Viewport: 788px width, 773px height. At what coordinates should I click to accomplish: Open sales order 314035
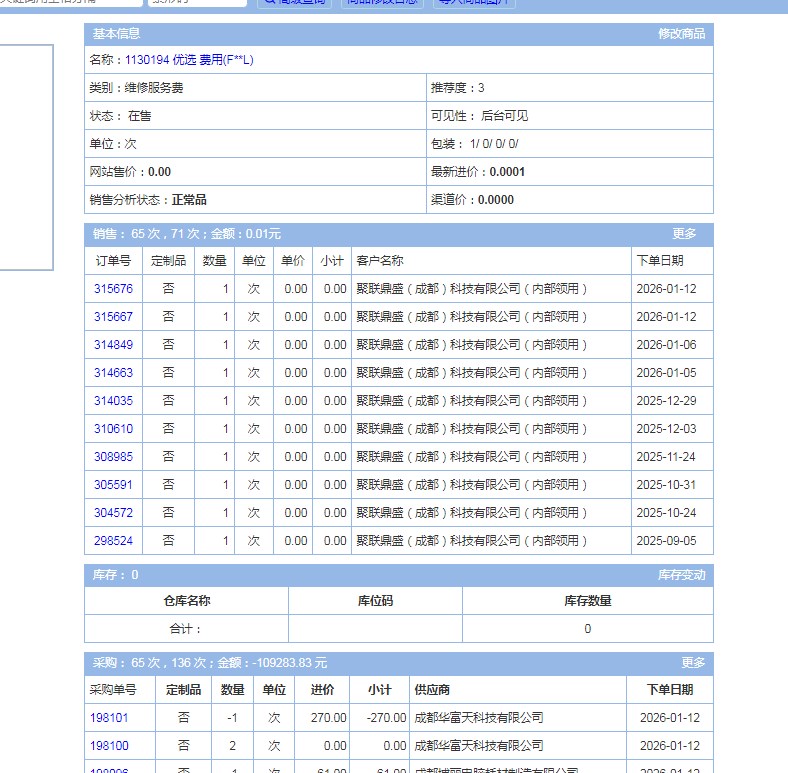[113, 401]
